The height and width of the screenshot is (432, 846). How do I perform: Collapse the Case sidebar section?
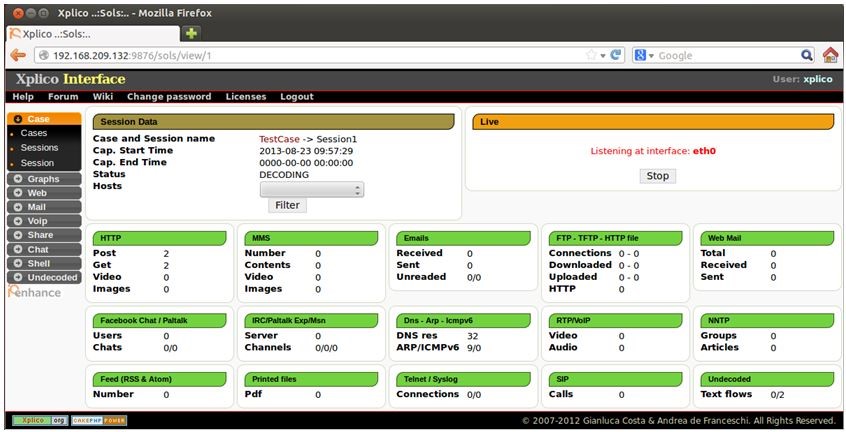44,119
